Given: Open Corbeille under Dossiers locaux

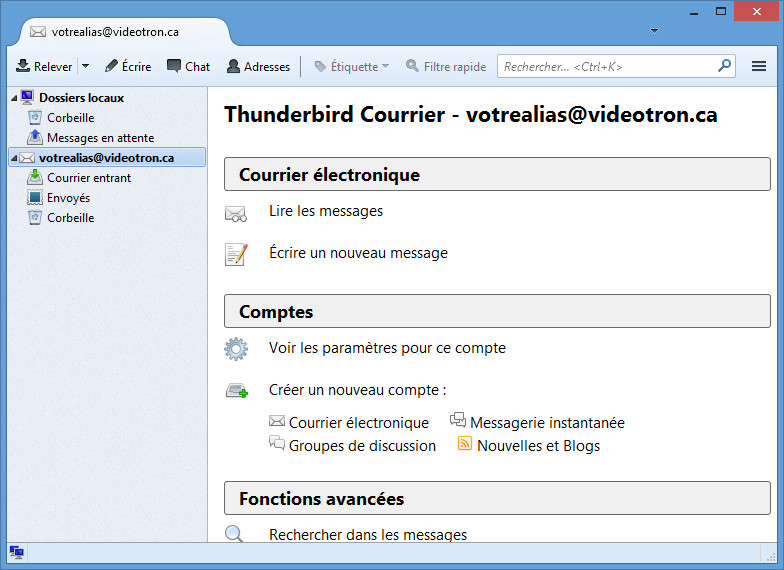Looking at the screenshot, I should point(70,118).
